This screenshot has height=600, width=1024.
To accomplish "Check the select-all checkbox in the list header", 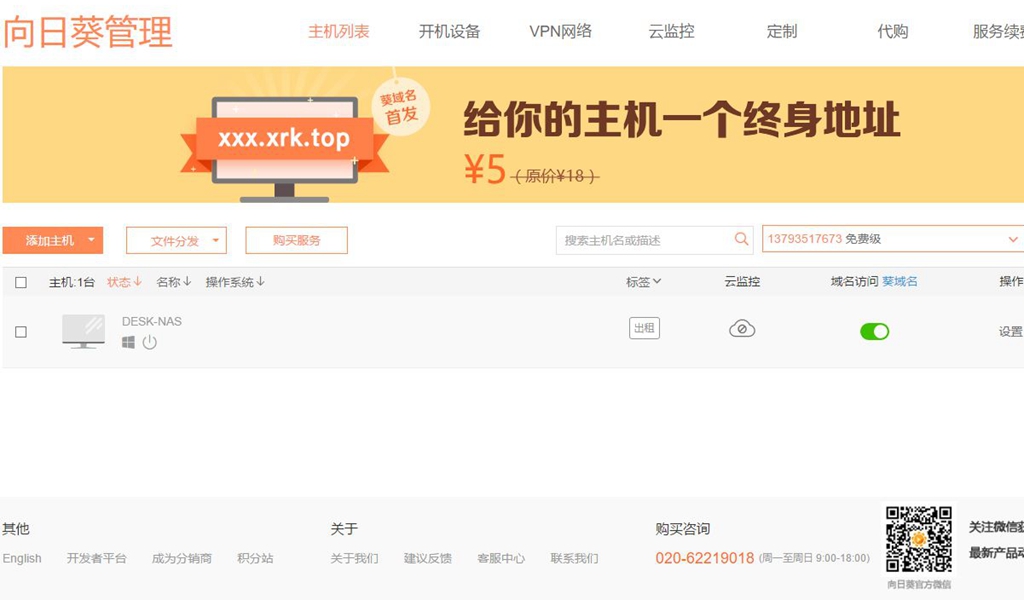I will click(x=21, y=282).
